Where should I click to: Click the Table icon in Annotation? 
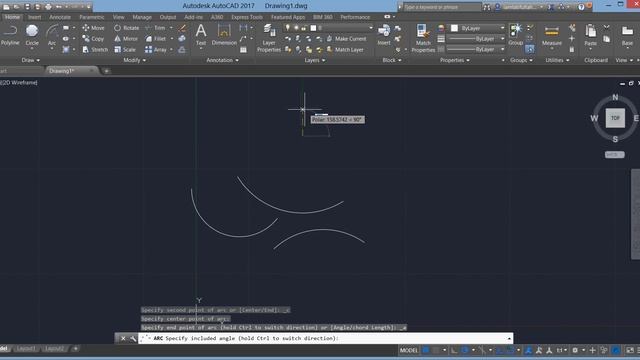coord(243,50)
